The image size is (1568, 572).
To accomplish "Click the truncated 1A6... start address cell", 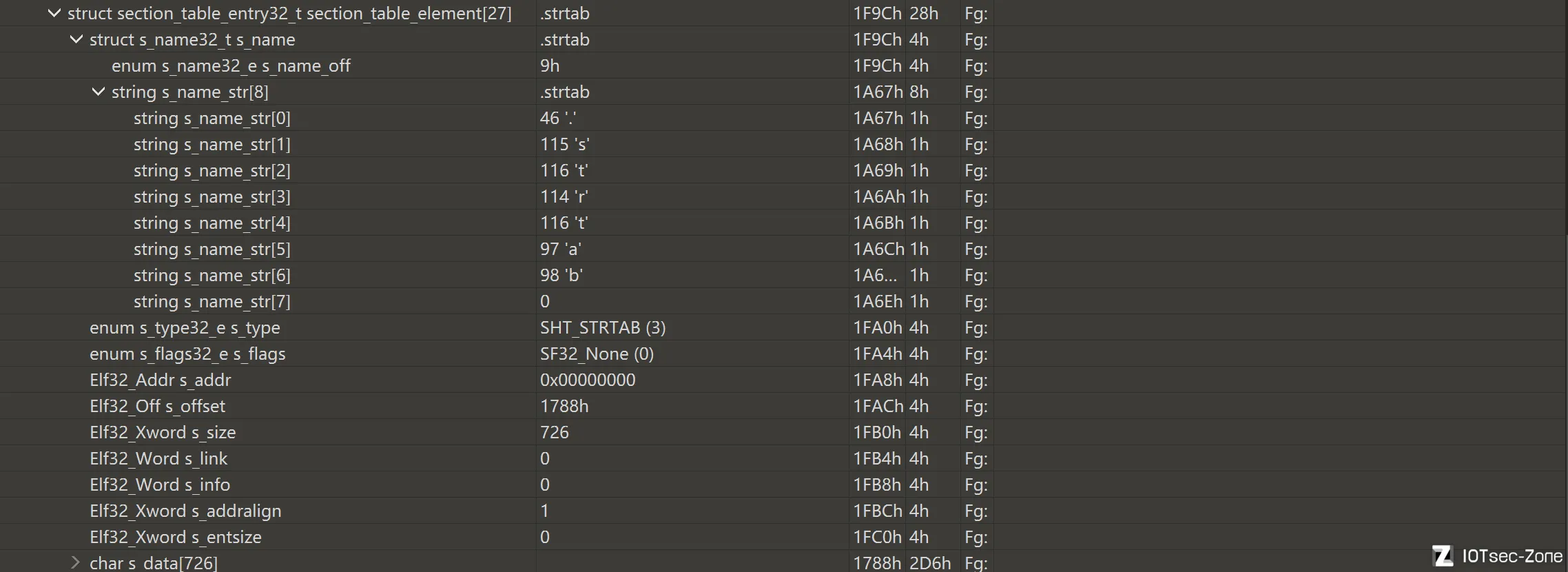I will pyautogui.click(x=876, y=275).
